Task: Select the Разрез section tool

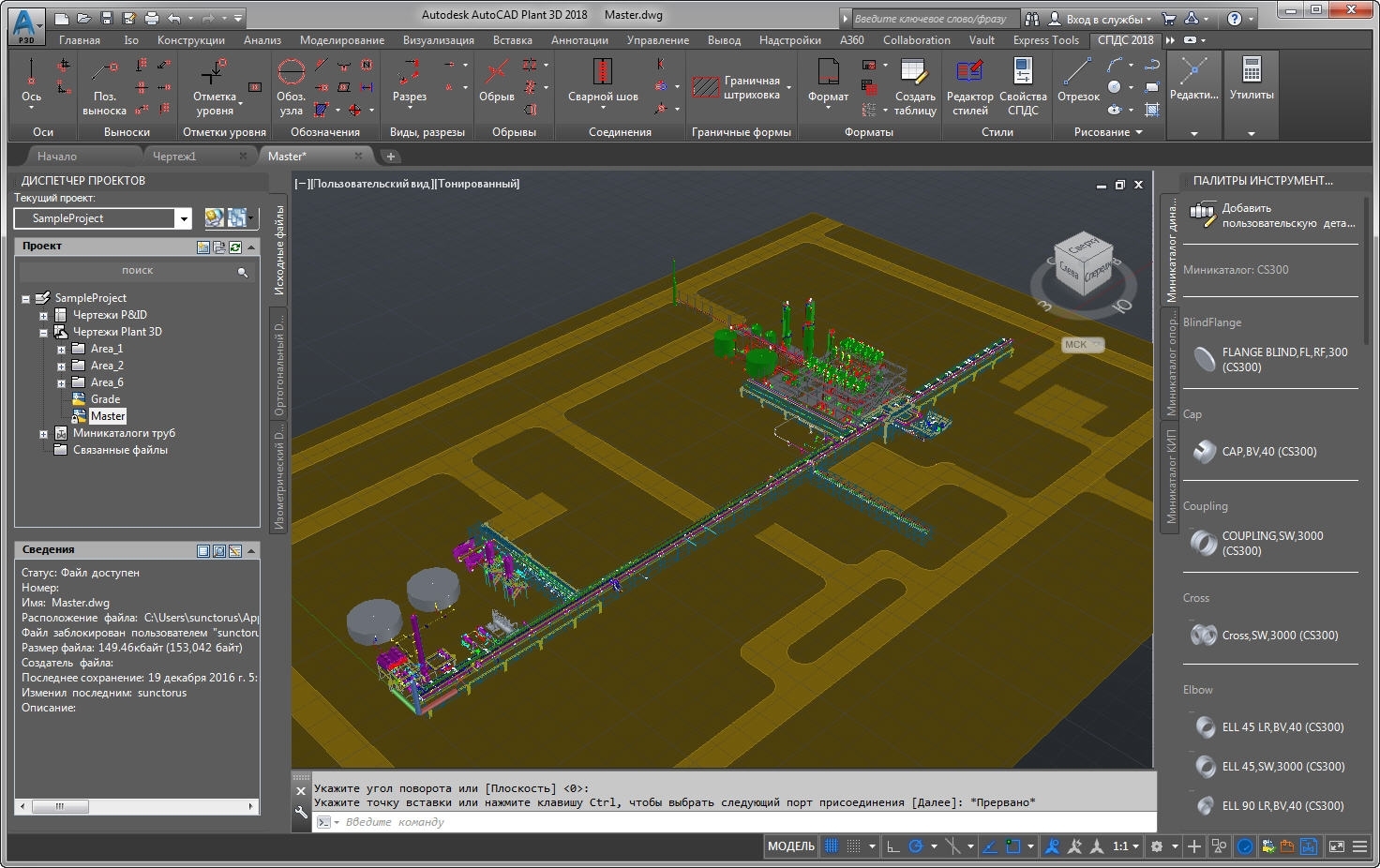Action: coord(409,82)
